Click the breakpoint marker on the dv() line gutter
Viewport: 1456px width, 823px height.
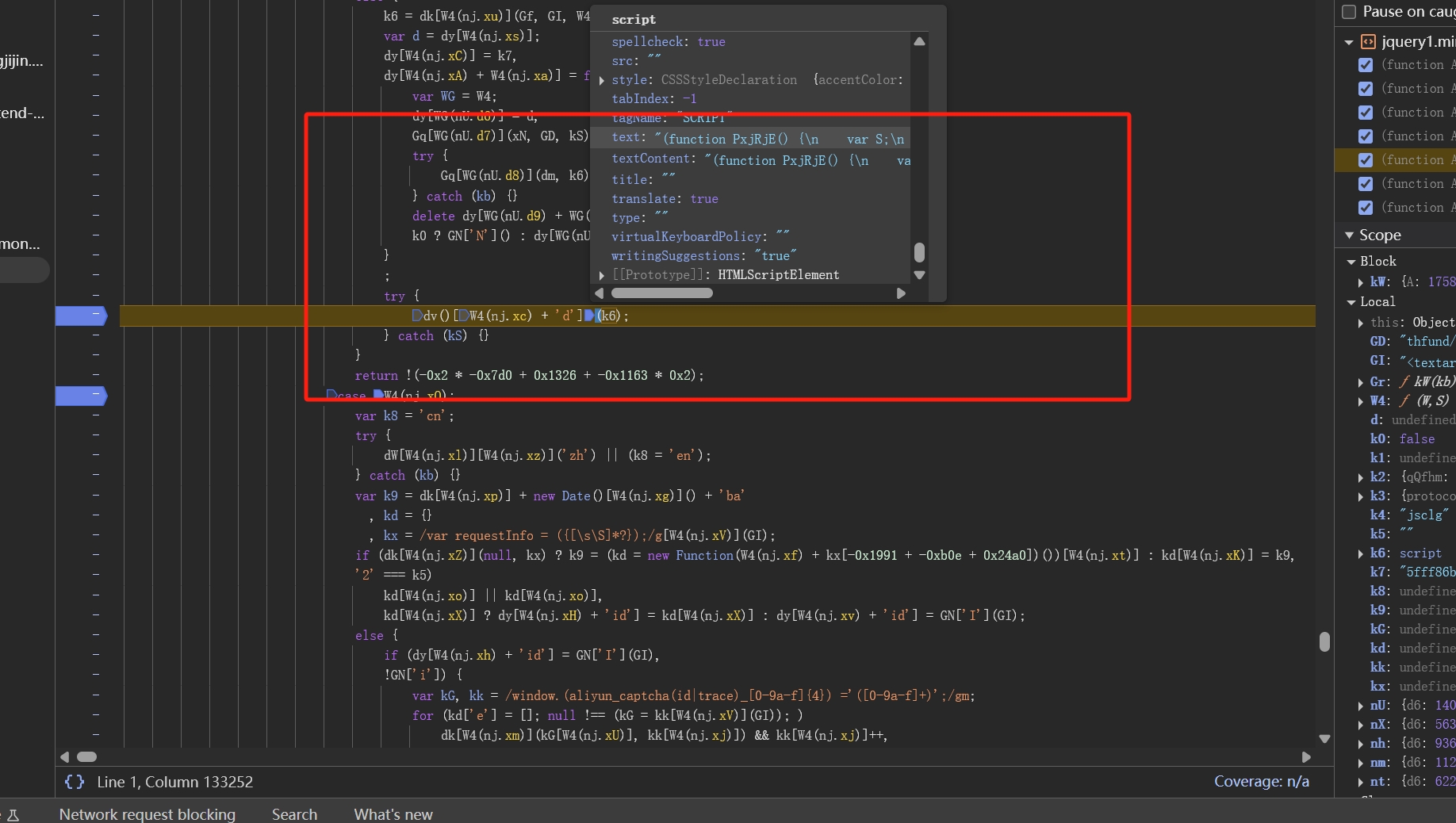81,316
